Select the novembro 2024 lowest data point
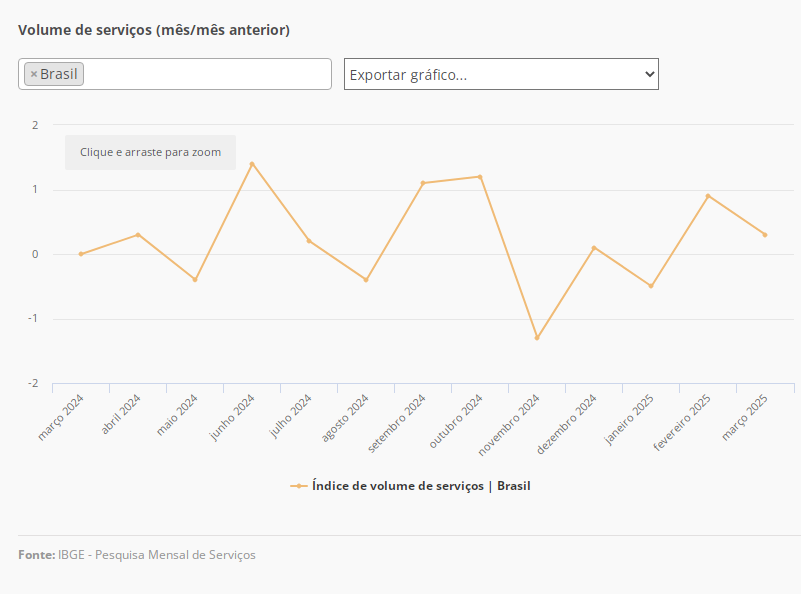801x594 pixels. pyautogui.click(x=537, y=338)
